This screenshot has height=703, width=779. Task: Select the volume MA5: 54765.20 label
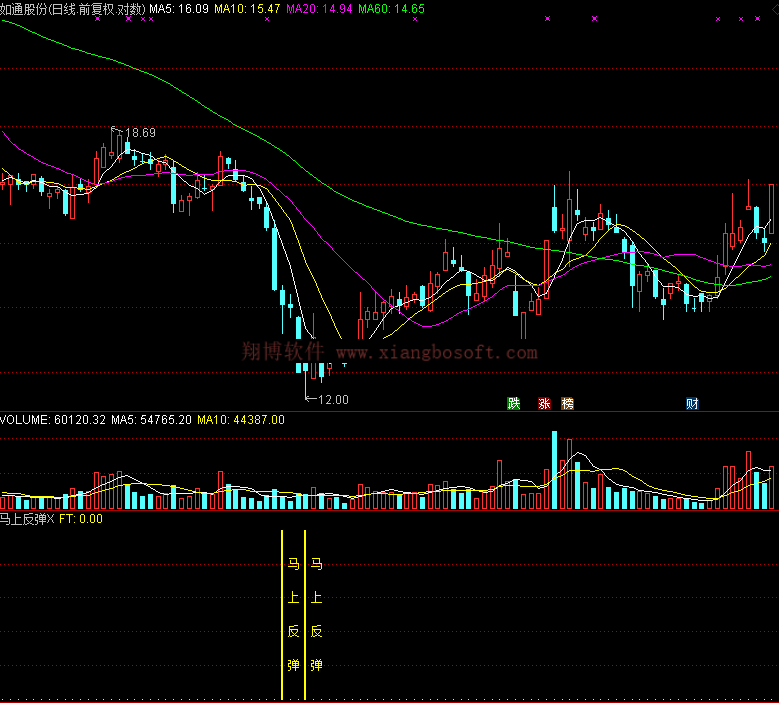tap(151, 420)
